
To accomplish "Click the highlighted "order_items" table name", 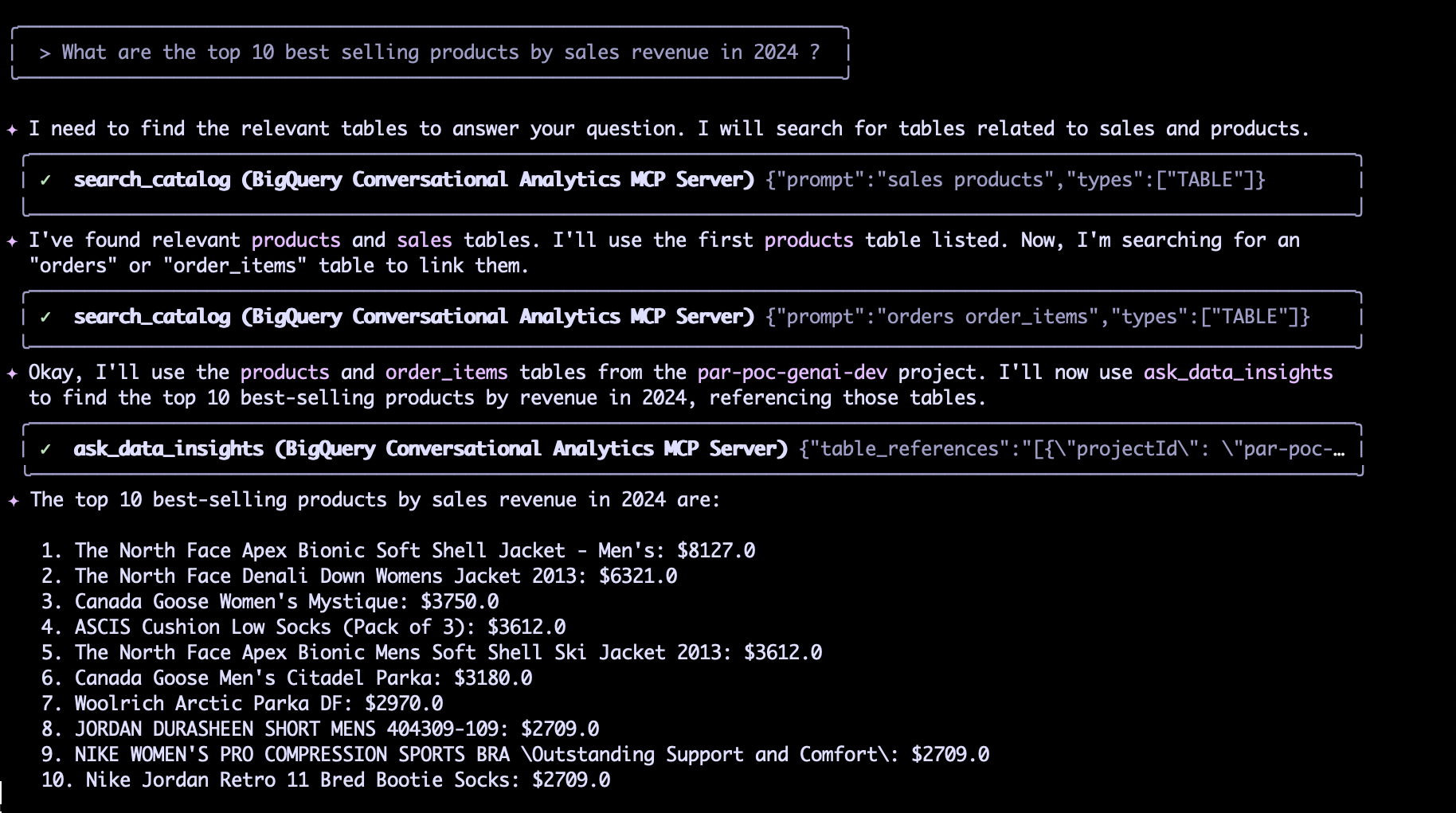I will point(446,373).
